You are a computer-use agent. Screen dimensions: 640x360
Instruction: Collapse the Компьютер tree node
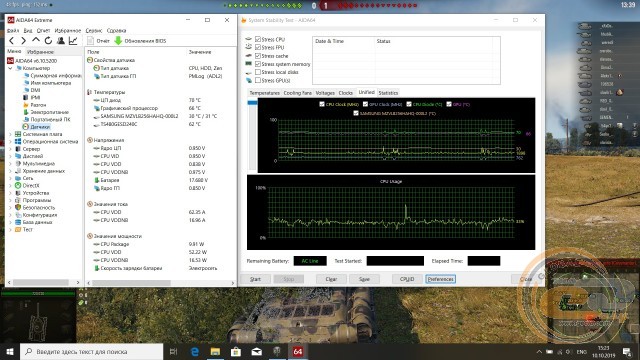[x=10, y=68]
